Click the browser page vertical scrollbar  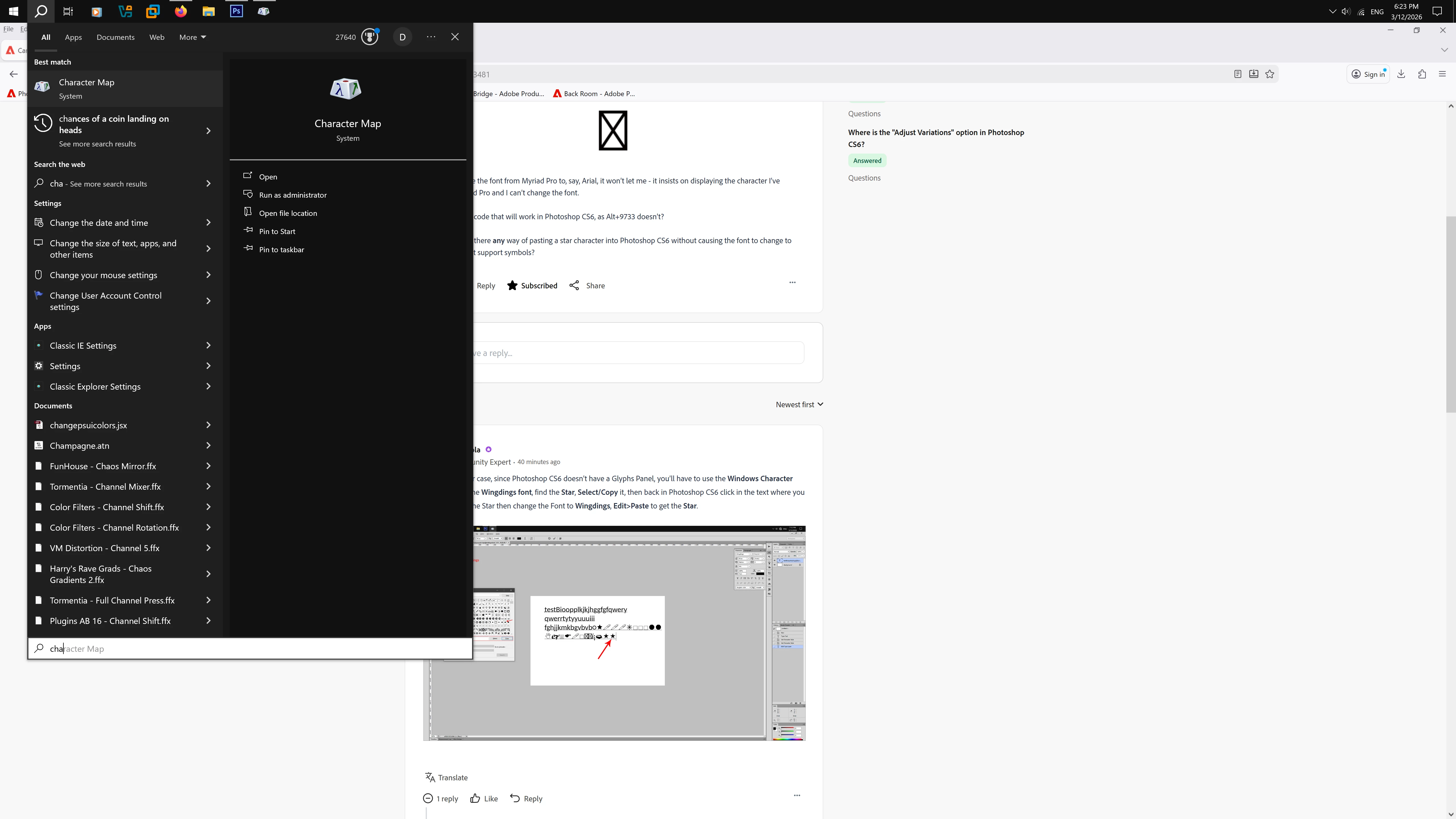point(1450,314)
